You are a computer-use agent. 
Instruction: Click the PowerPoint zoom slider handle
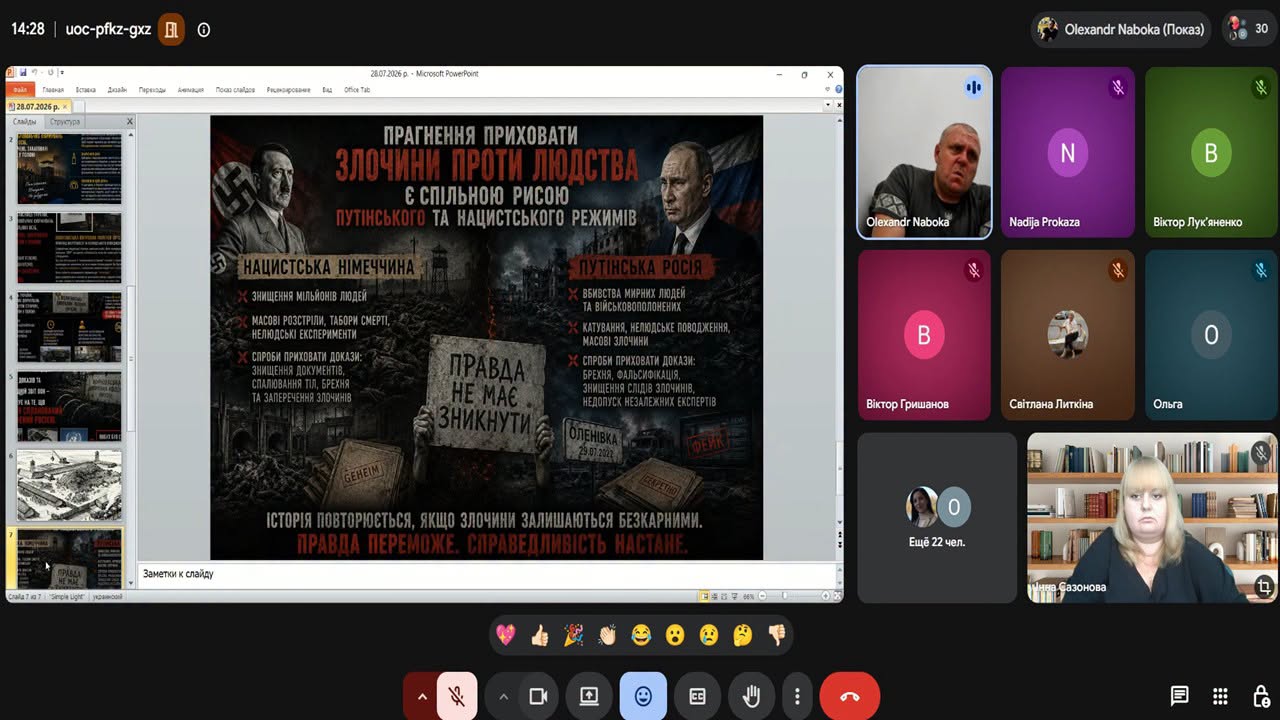(785, 596)
